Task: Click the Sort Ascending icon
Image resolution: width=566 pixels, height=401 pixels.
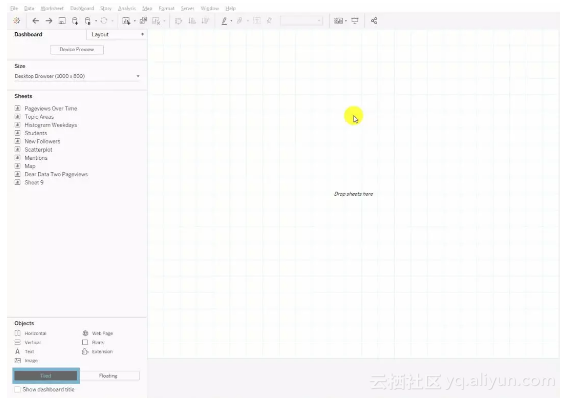Action: 192,21
